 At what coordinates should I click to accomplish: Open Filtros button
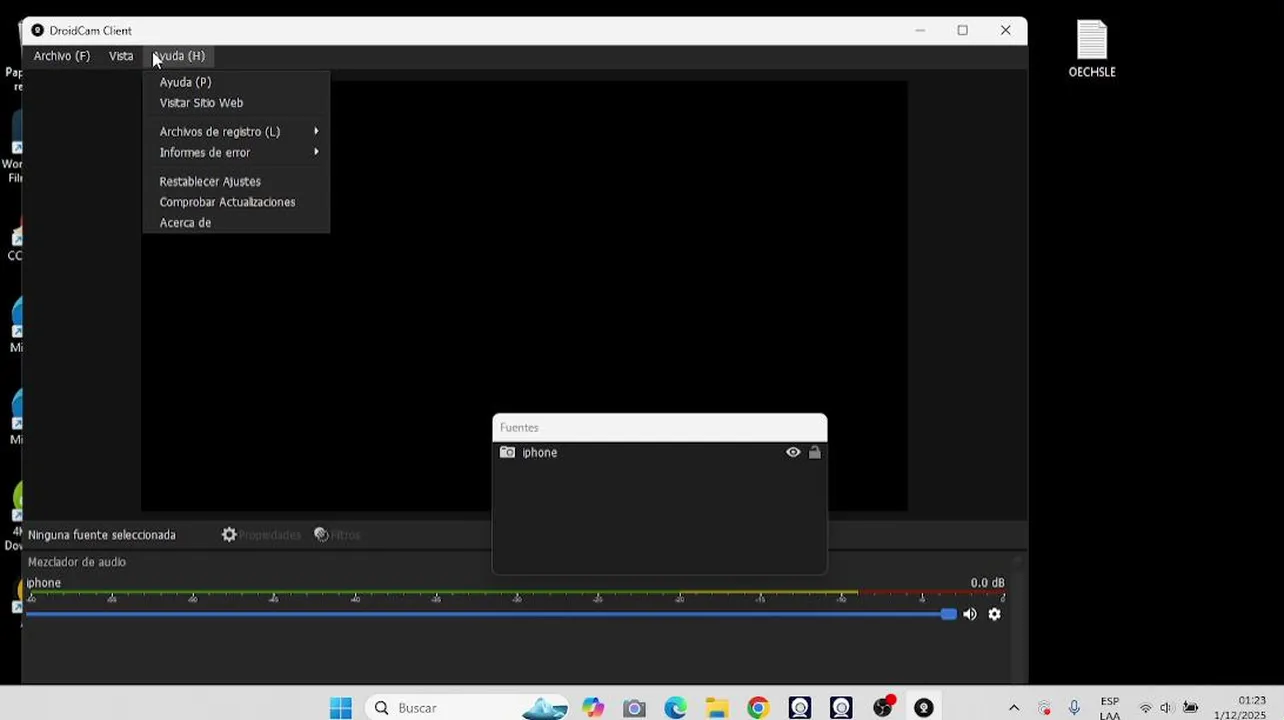[337, 535]
